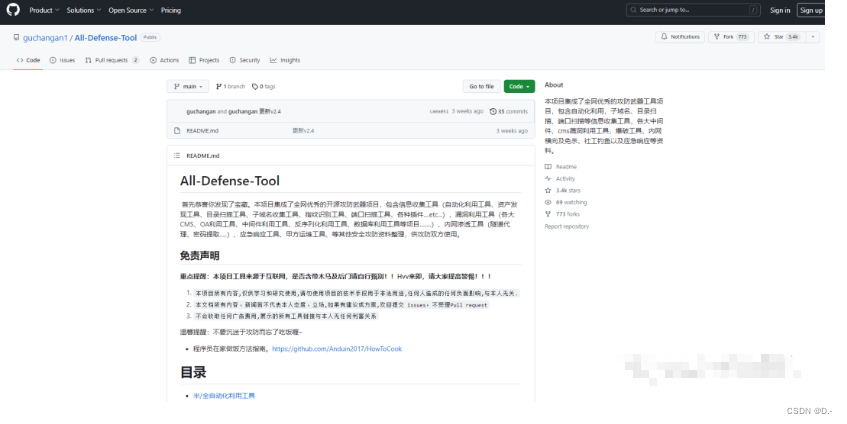
Task: View the 3.4k stars link
Action: click(x=568, y=191)
